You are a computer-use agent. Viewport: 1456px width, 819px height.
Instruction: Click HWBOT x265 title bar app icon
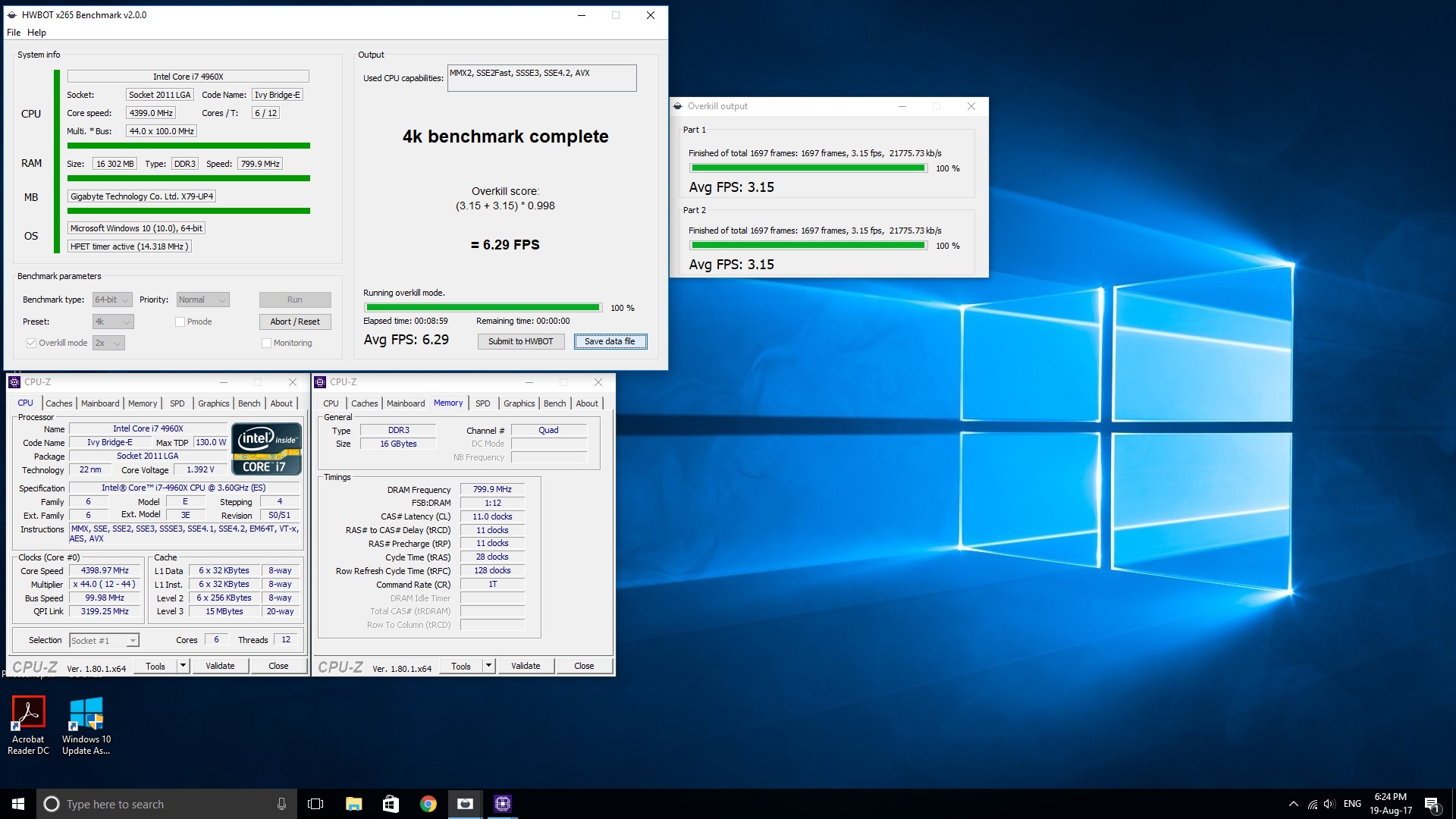click(11, 14)
